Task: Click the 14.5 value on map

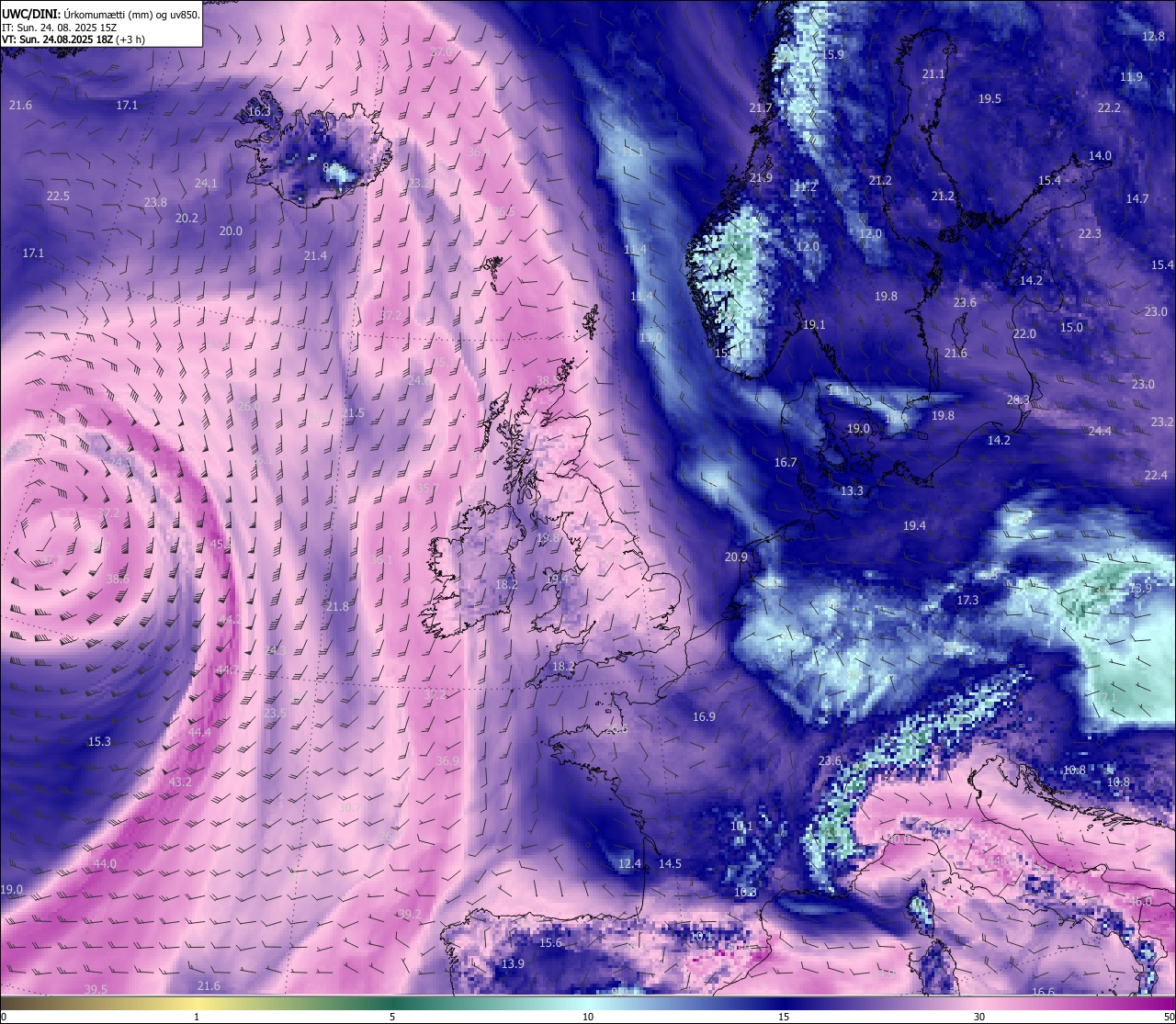Action: [x=670, y=863]
